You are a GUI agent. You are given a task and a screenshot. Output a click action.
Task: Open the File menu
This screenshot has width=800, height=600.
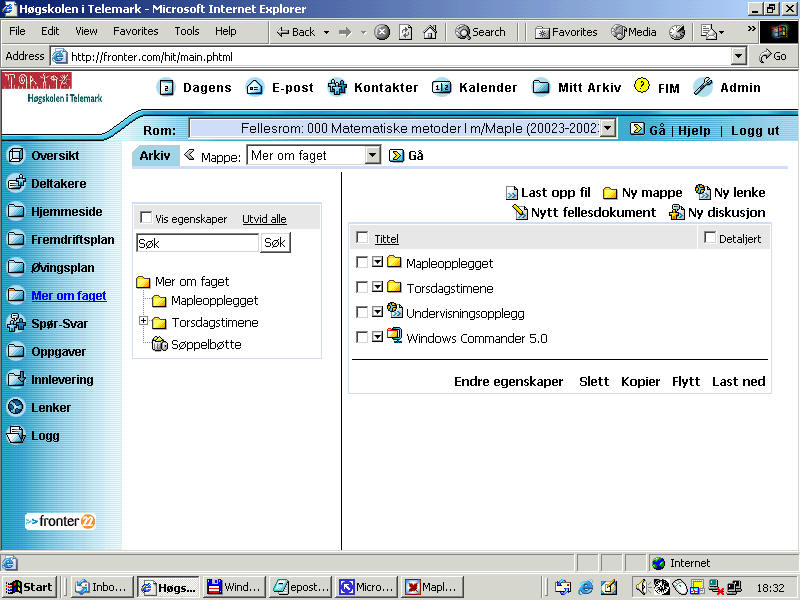(x=17, y=32)
